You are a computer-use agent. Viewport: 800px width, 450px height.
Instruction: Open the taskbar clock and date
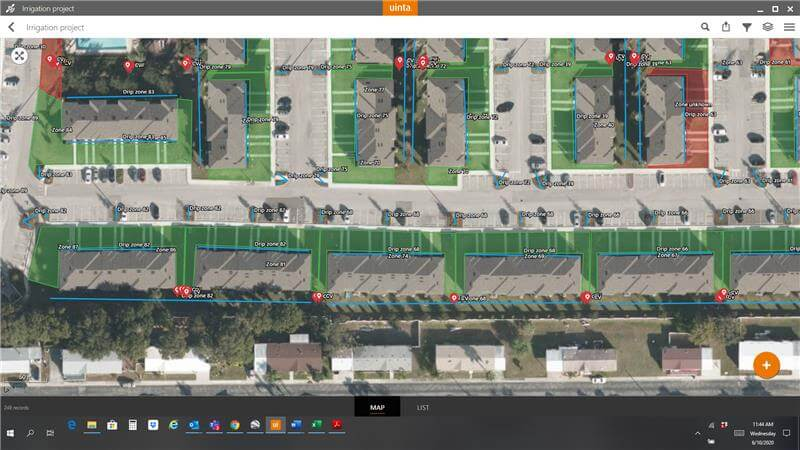(764, 432)
